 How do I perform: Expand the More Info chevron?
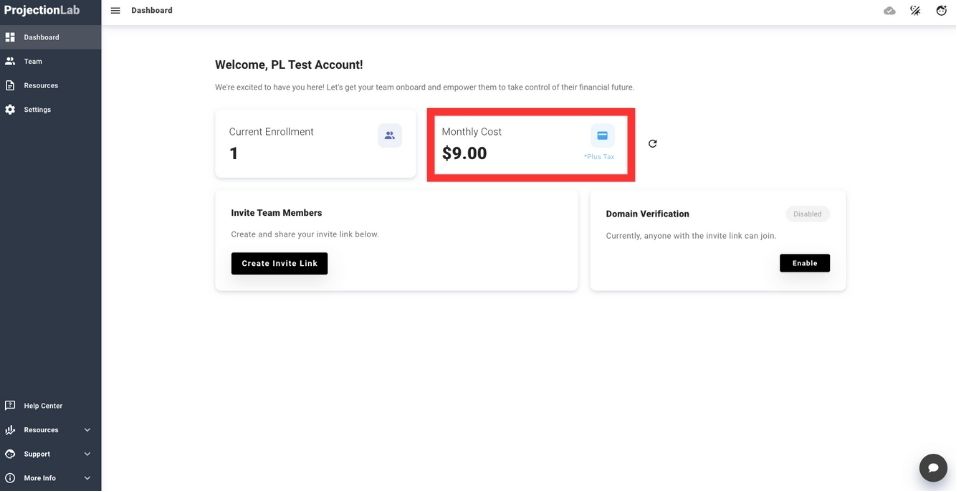pos(87,478)
